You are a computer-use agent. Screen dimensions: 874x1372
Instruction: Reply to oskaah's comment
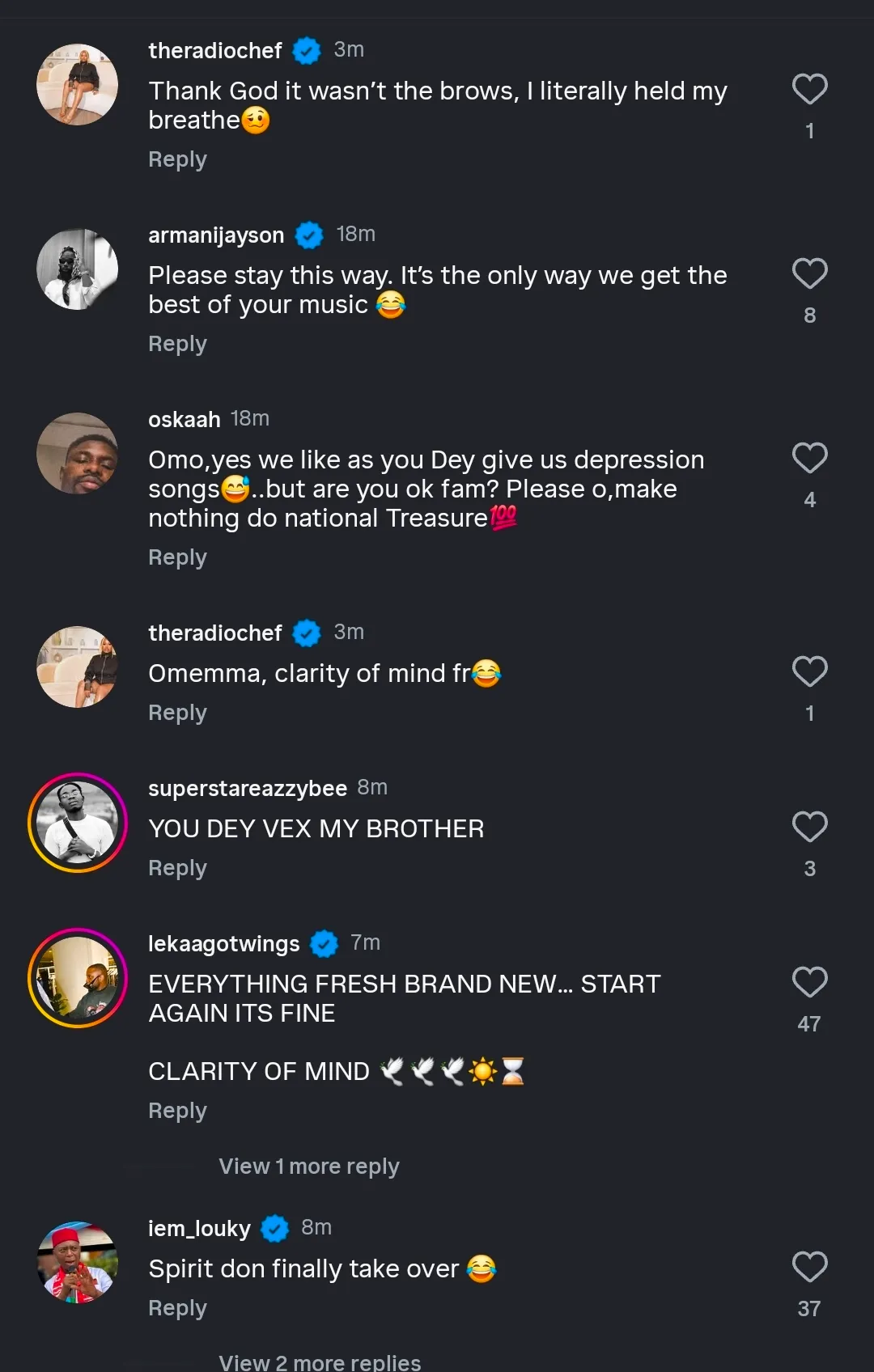(x=177, y=558)
